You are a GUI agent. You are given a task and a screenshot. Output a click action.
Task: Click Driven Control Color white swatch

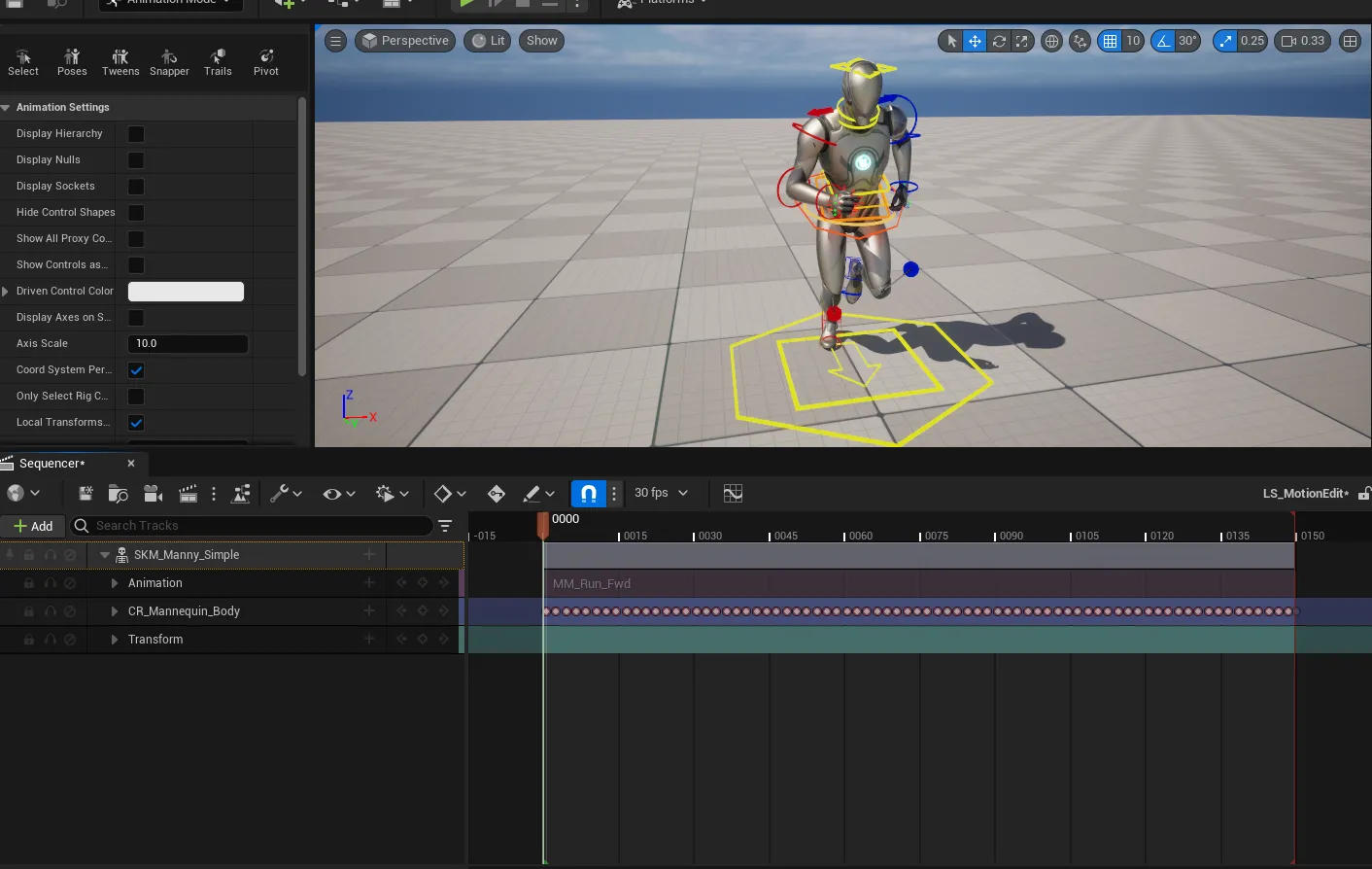186,292
